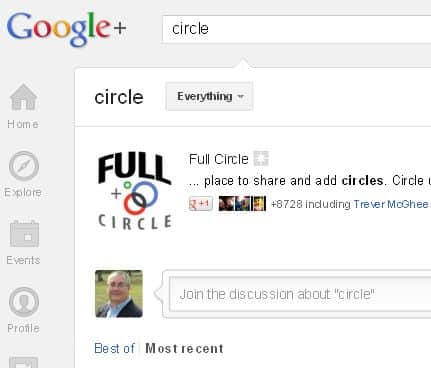Click the Join the discussion input box

(300, 294)
